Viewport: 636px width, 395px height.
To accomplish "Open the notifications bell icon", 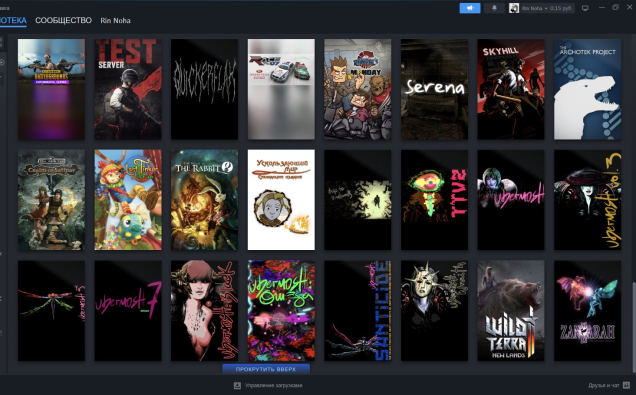I will tap(494, 8).
